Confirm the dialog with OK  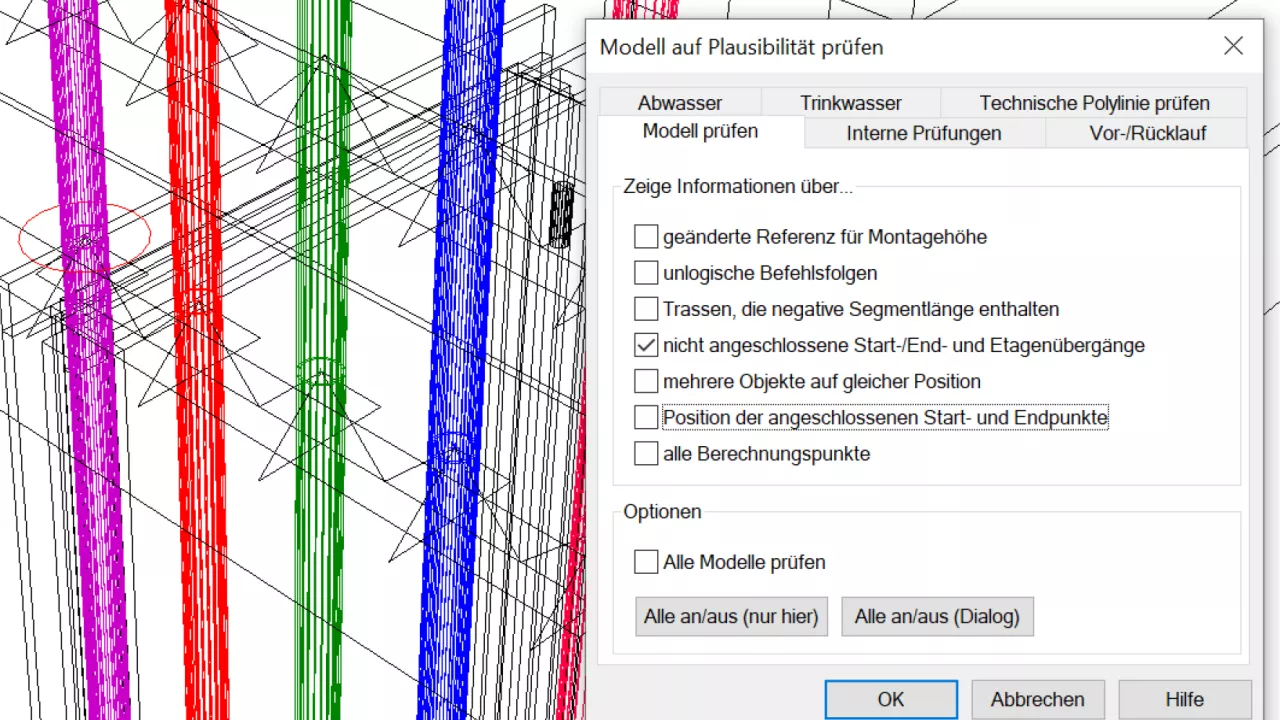pyautogui.click(x=890, y=699)
